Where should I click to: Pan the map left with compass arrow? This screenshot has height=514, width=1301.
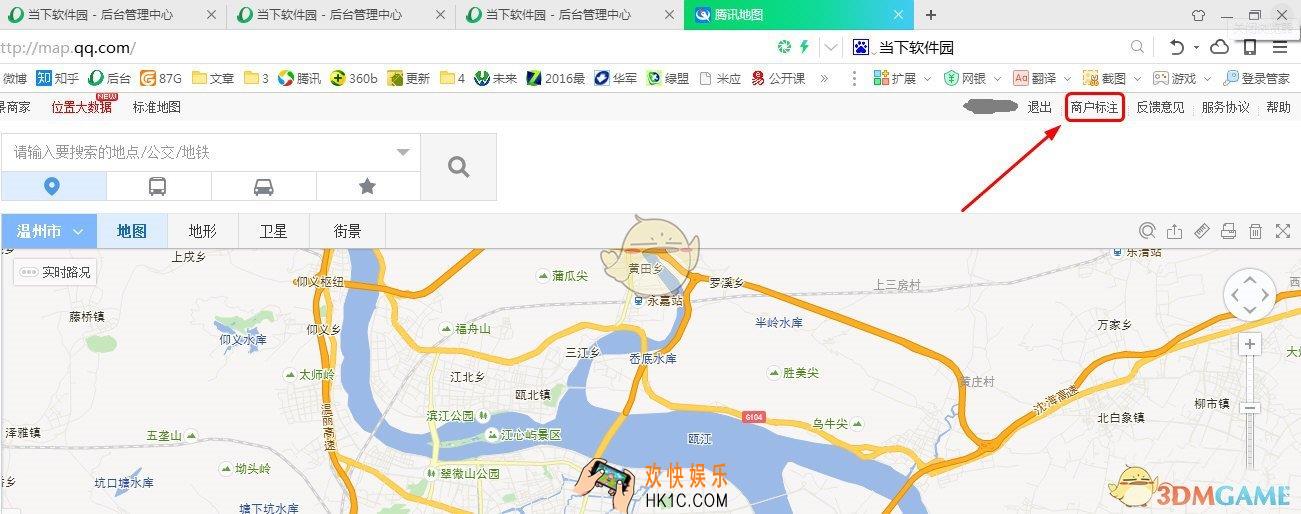pyautogui.click(x=1235, y=296)
